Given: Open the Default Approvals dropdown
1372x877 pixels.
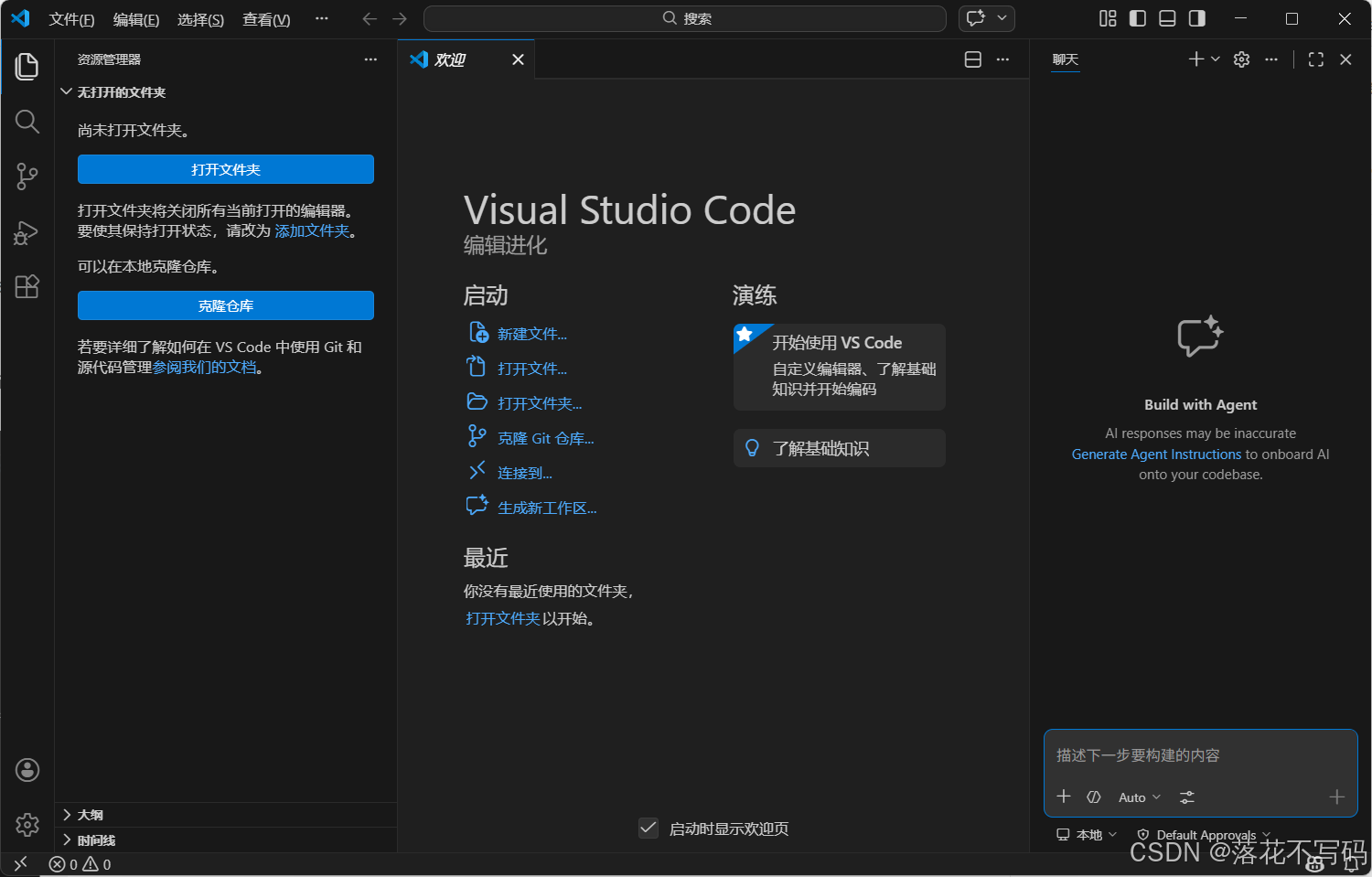Looking at the screenshot, I should tap(1204, 835).
